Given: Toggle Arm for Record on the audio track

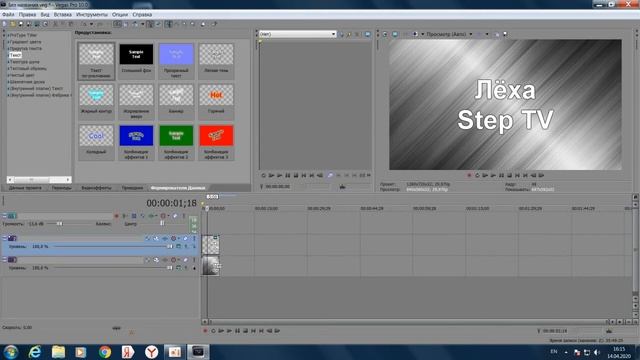Looking at the screenshot, I should click(x=116, y=216).
